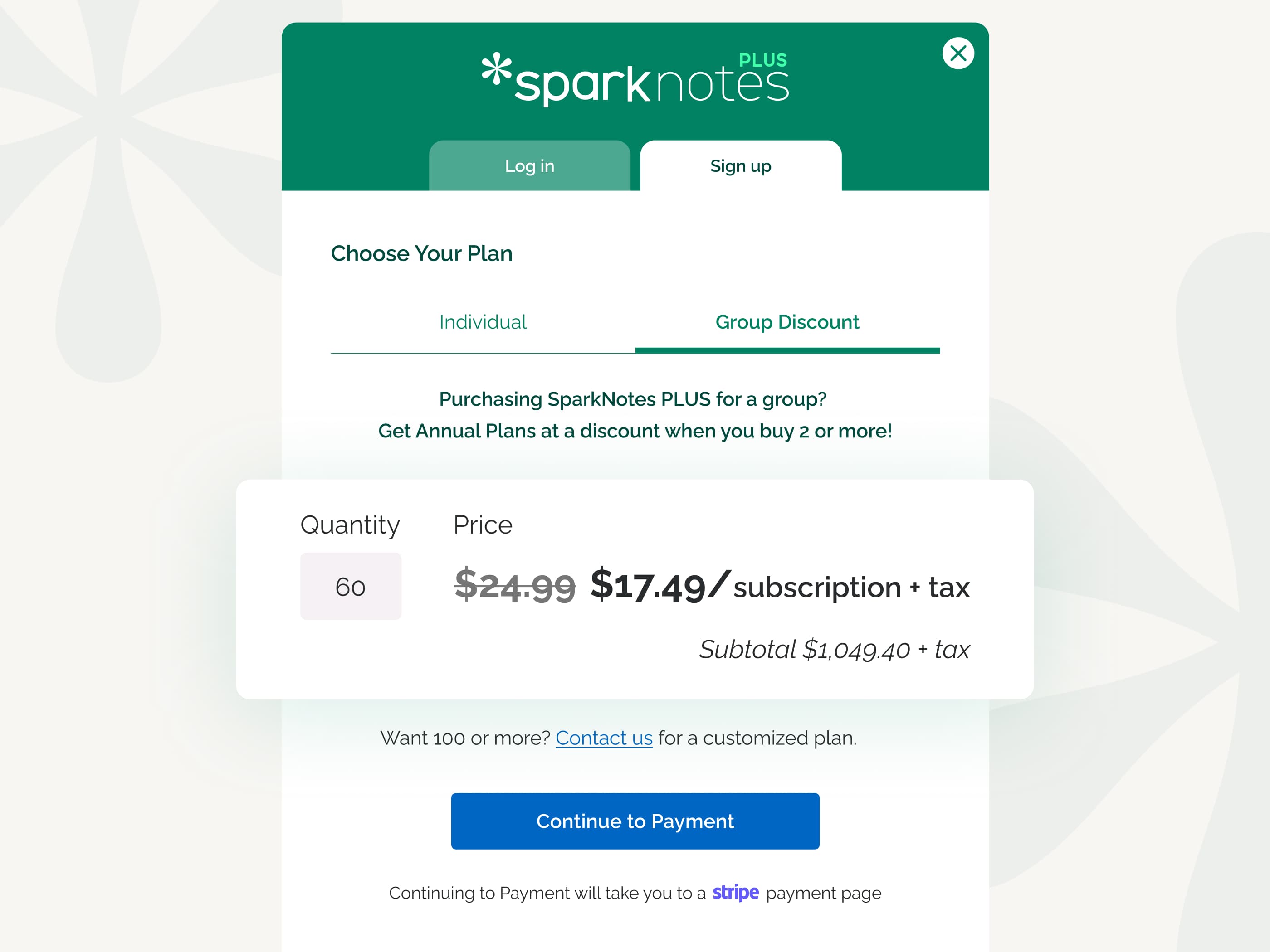Screen dimensions: 1270x952
Task: Click the SparkNotes asterisk logo
Action: (x=497, y=75)
